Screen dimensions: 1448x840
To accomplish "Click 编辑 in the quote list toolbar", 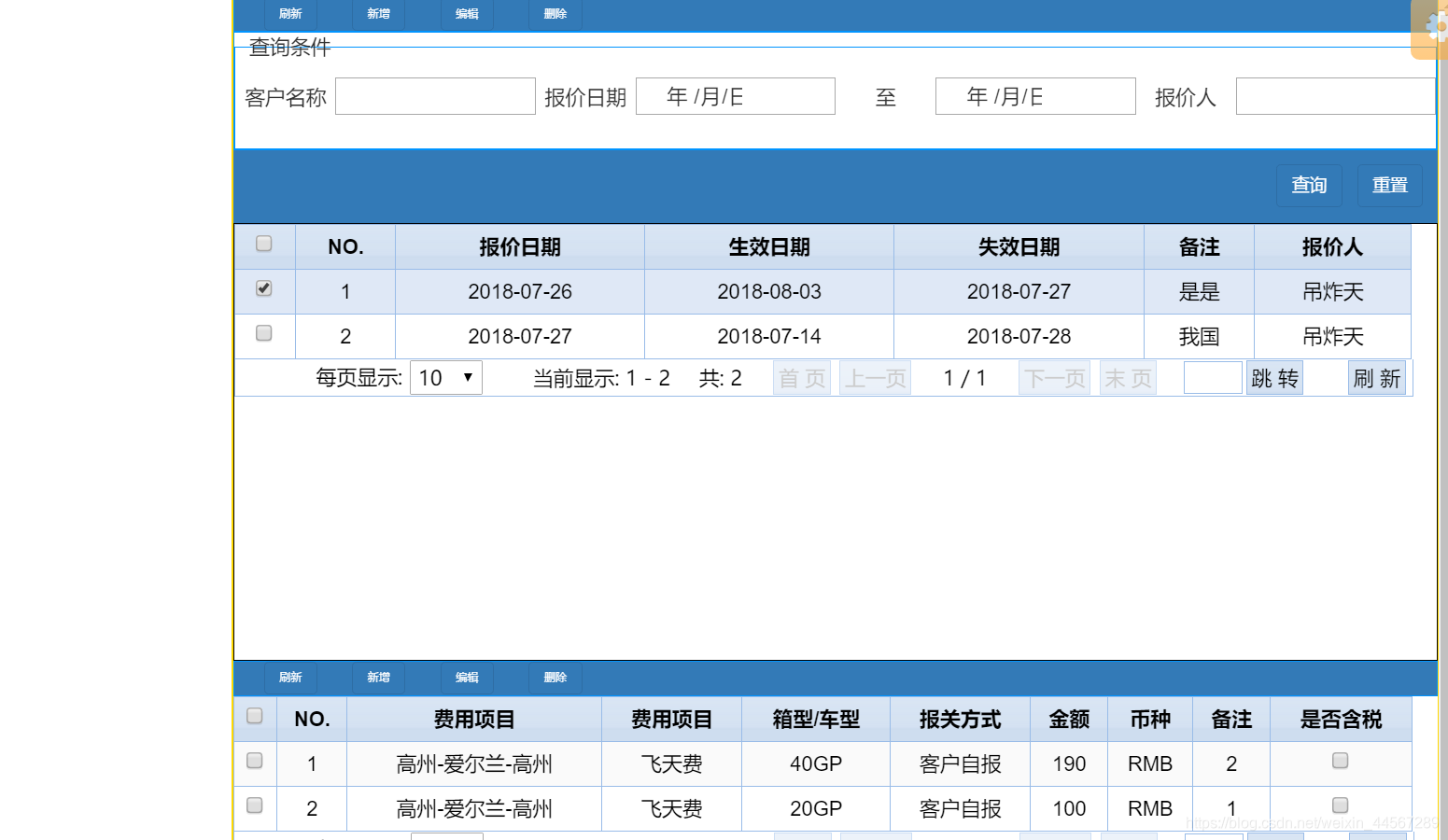I will 467,14.
